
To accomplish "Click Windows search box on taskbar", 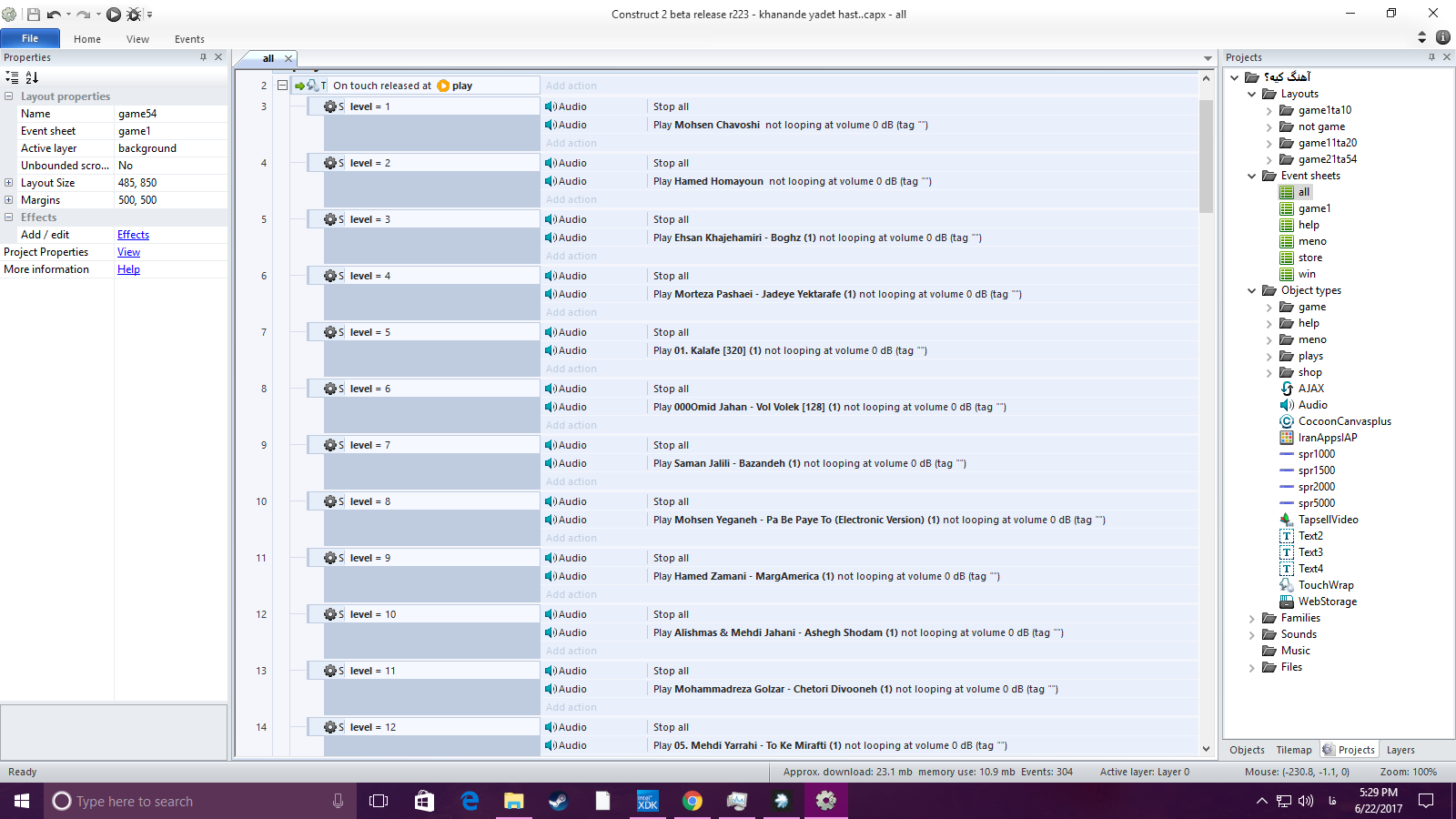I will coord(197,801).
